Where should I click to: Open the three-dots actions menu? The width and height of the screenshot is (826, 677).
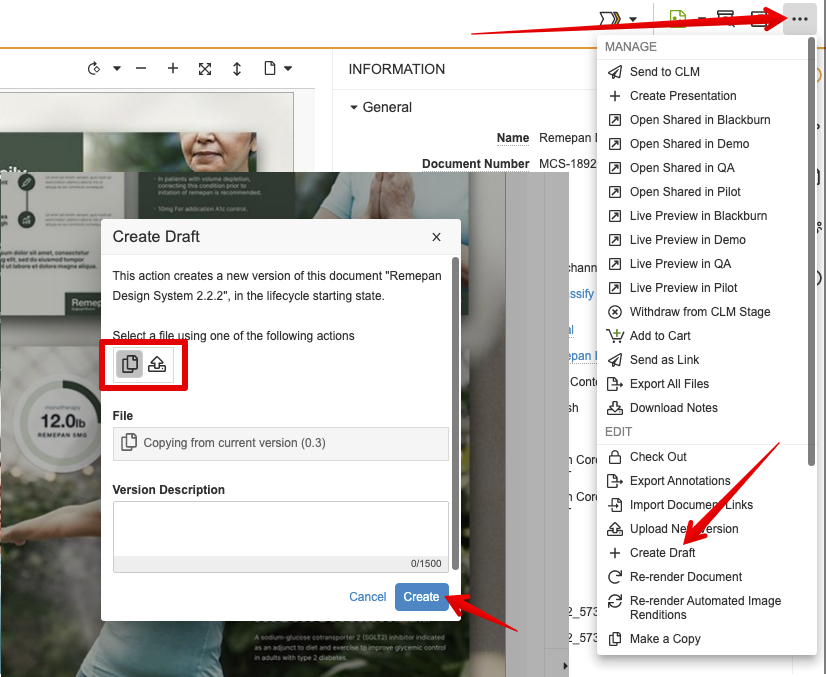click(x=799, y=19)
